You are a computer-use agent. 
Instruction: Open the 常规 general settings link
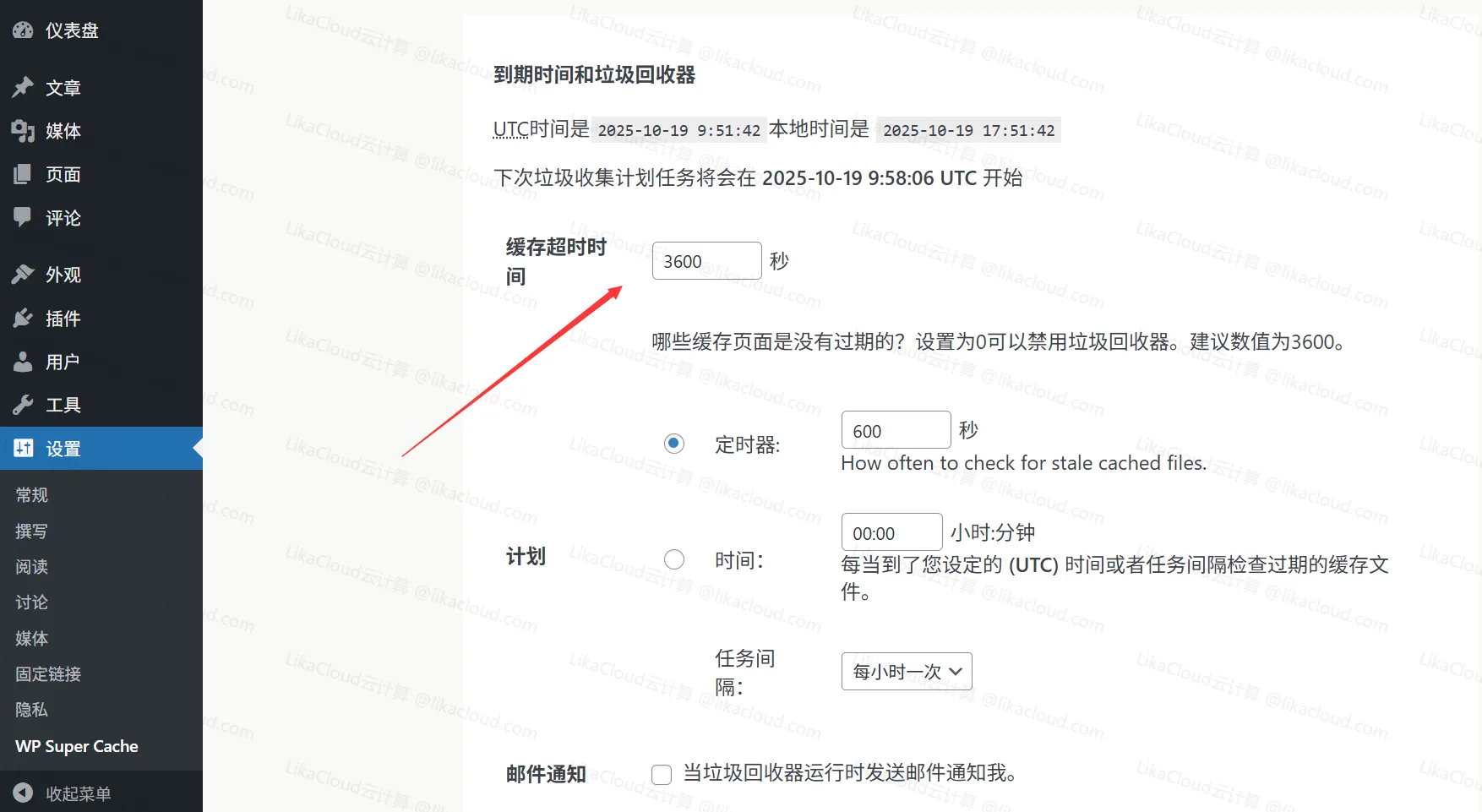coord(32,494)
